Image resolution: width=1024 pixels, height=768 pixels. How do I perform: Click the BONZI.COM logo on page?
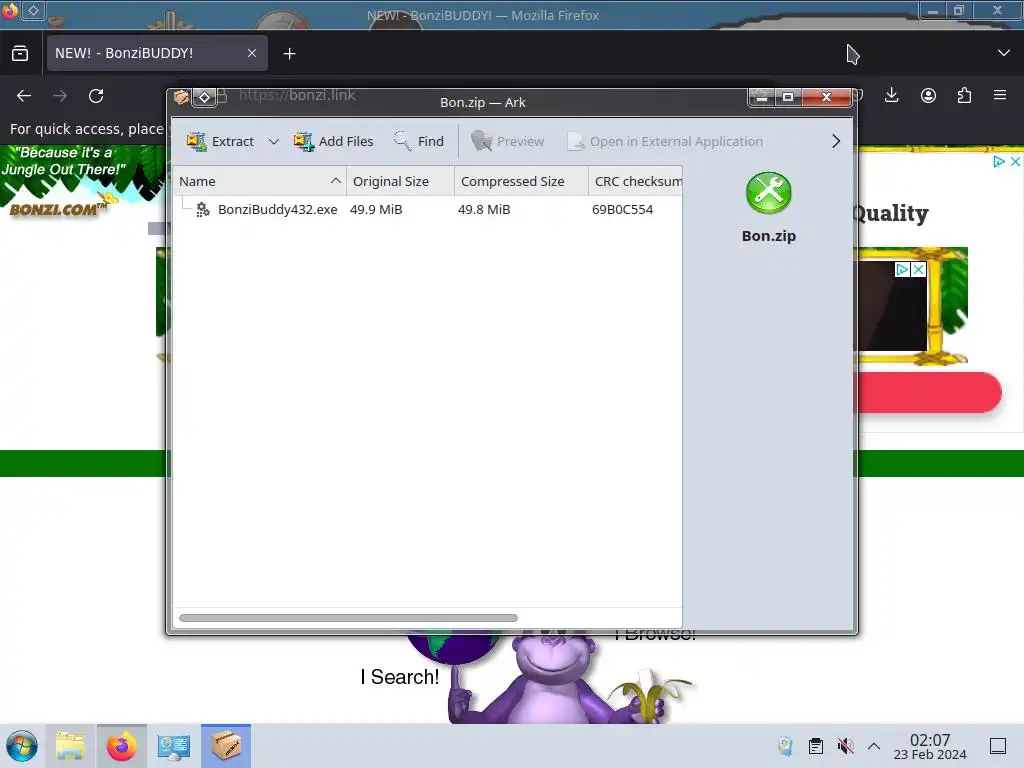click(57, 209)
